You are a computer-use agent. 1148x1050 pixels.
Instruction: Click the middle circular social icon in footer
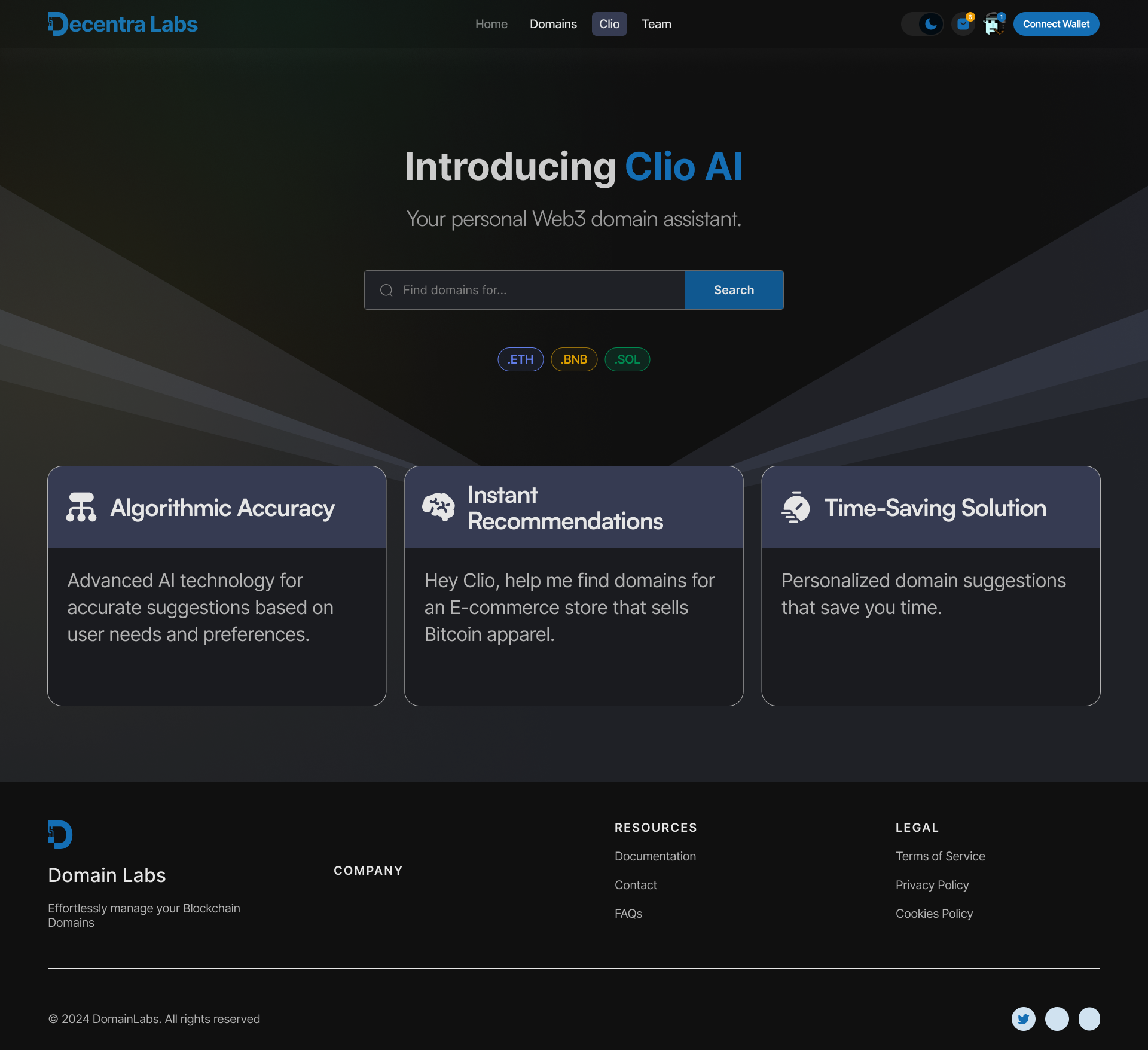pyautogui.click(x=1057, y=1019)
